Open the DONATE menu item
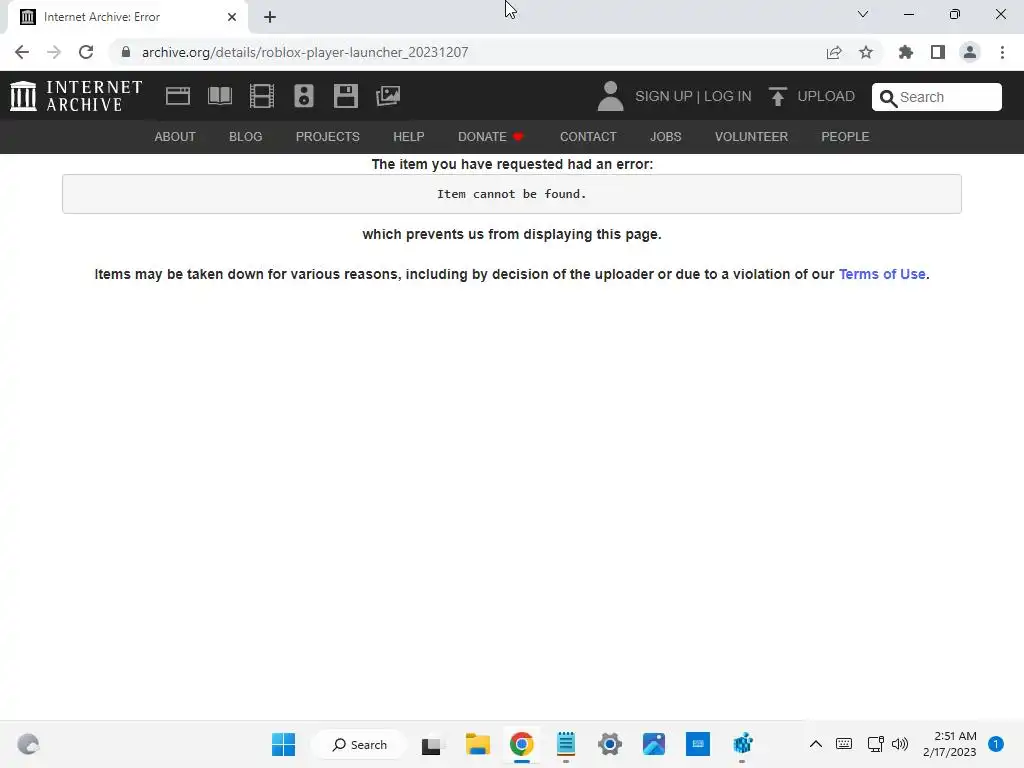The image size is (1024, 768). point(490,136)
